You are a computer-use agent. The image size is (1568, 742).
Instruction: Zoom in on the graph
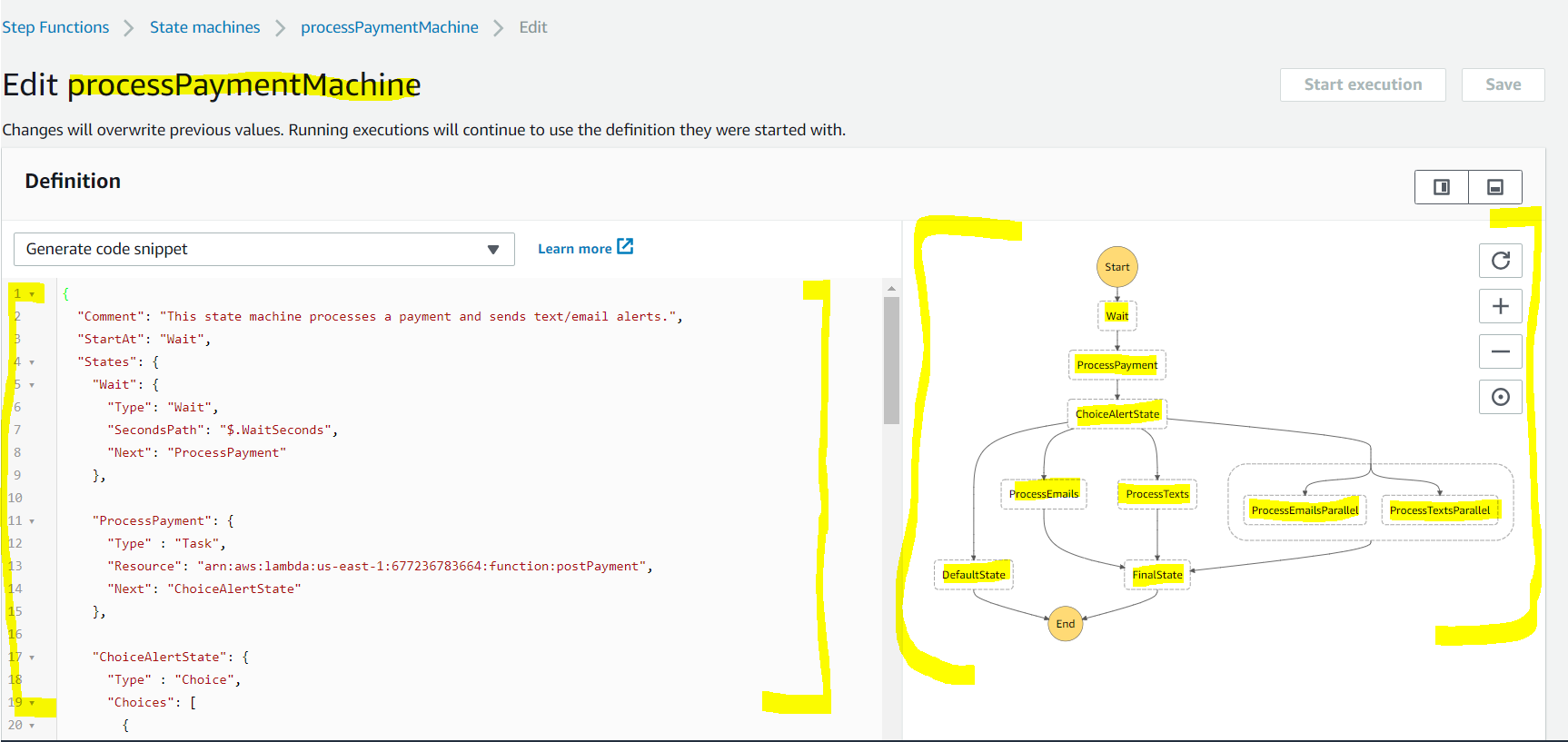coord(1501,306)
